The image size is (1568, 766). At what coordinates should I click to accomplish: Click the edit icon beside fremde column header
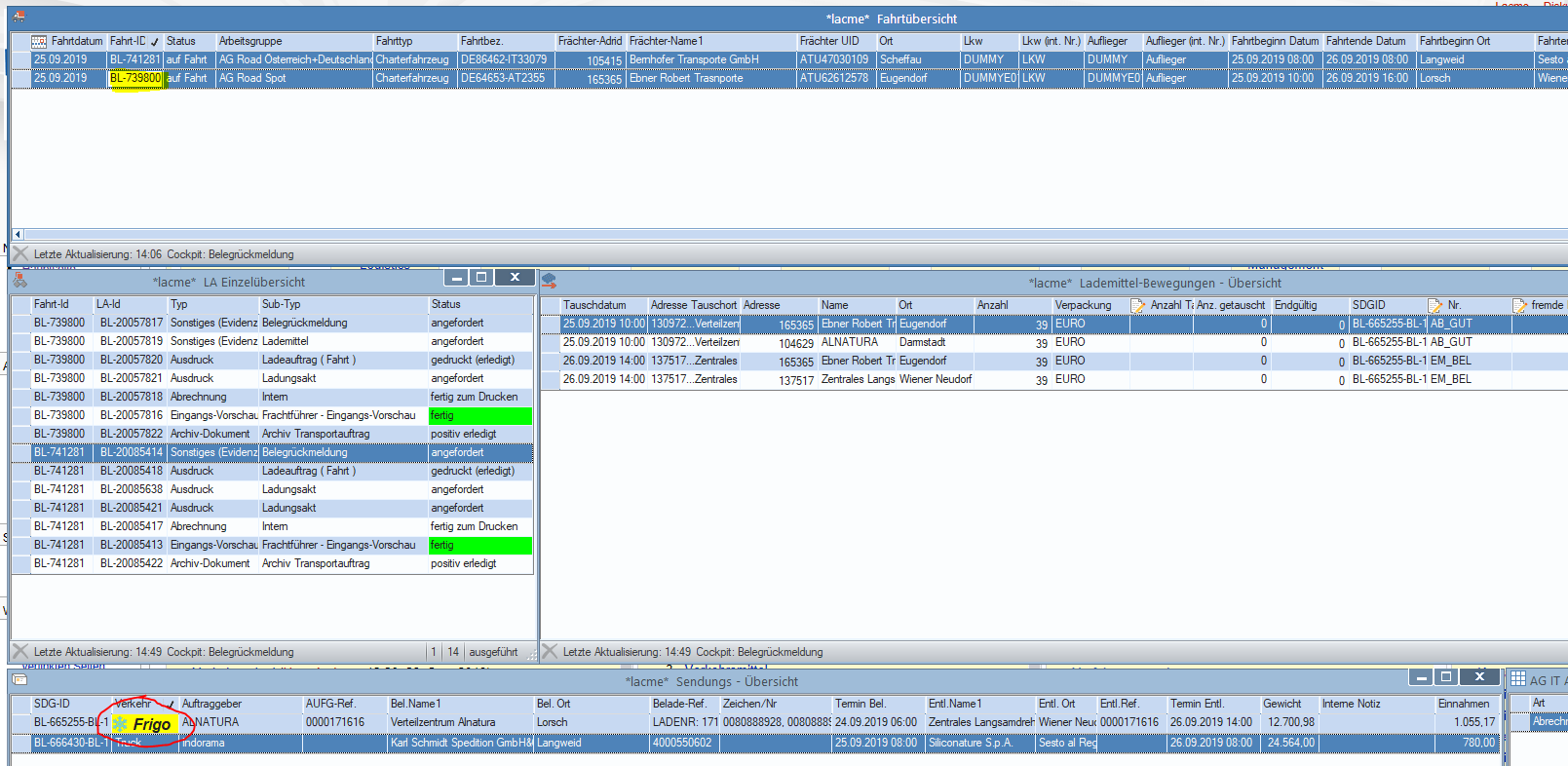1519,306
